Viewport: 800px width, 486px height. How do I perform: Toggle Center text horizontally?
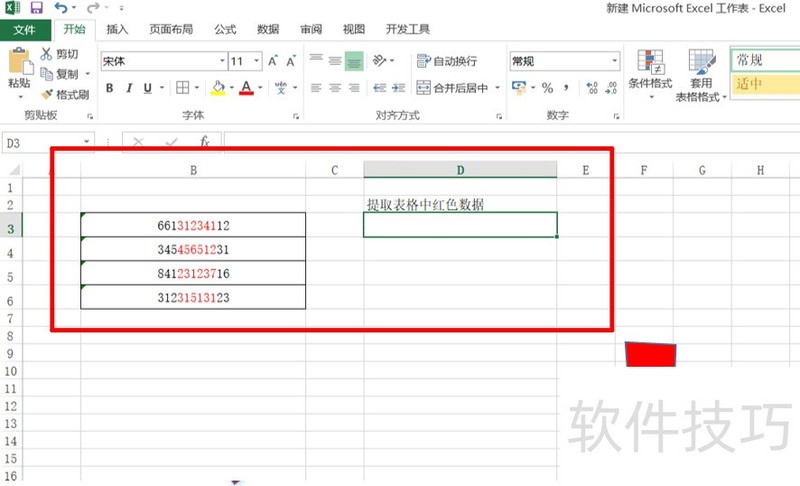click(x=335, y=88)
